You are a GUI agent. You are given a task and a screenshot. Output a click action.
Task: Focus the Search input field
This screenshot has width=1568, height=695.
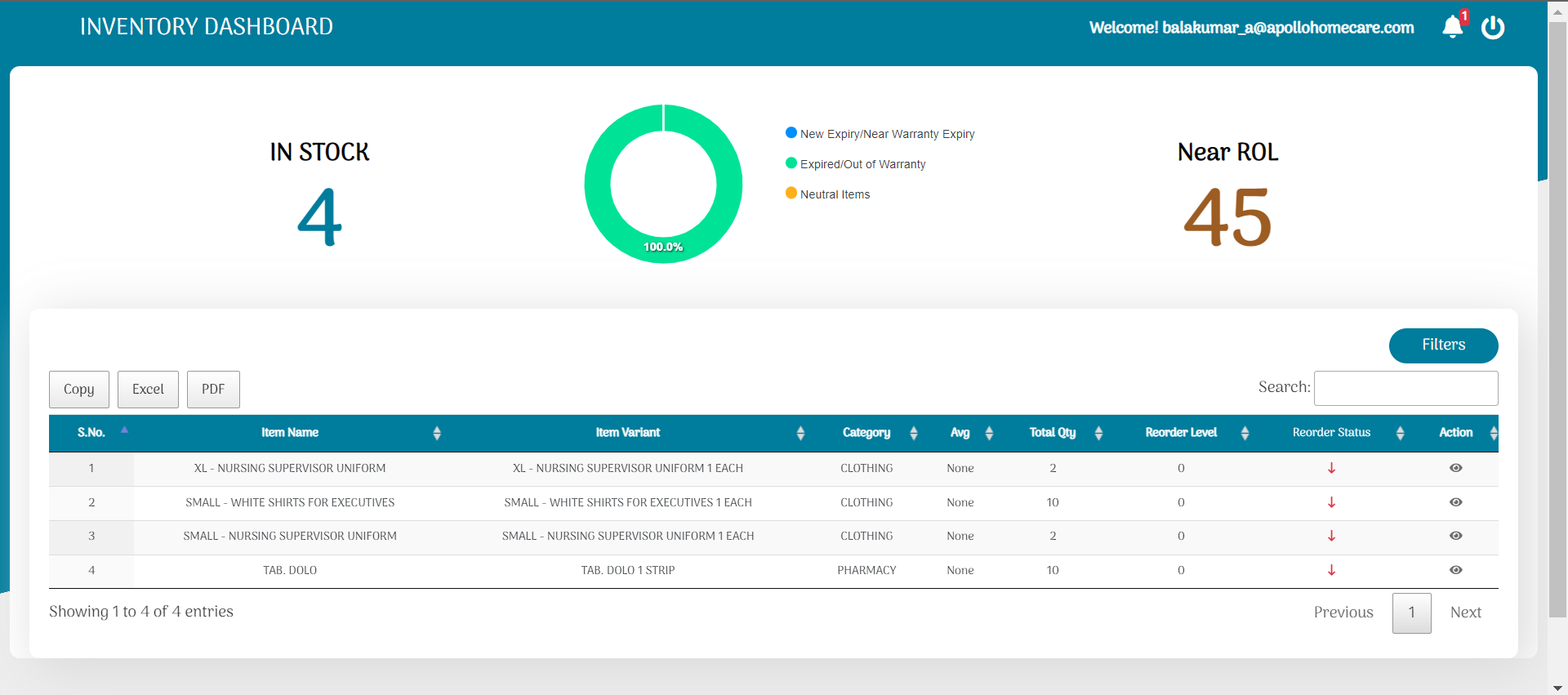1405,388
